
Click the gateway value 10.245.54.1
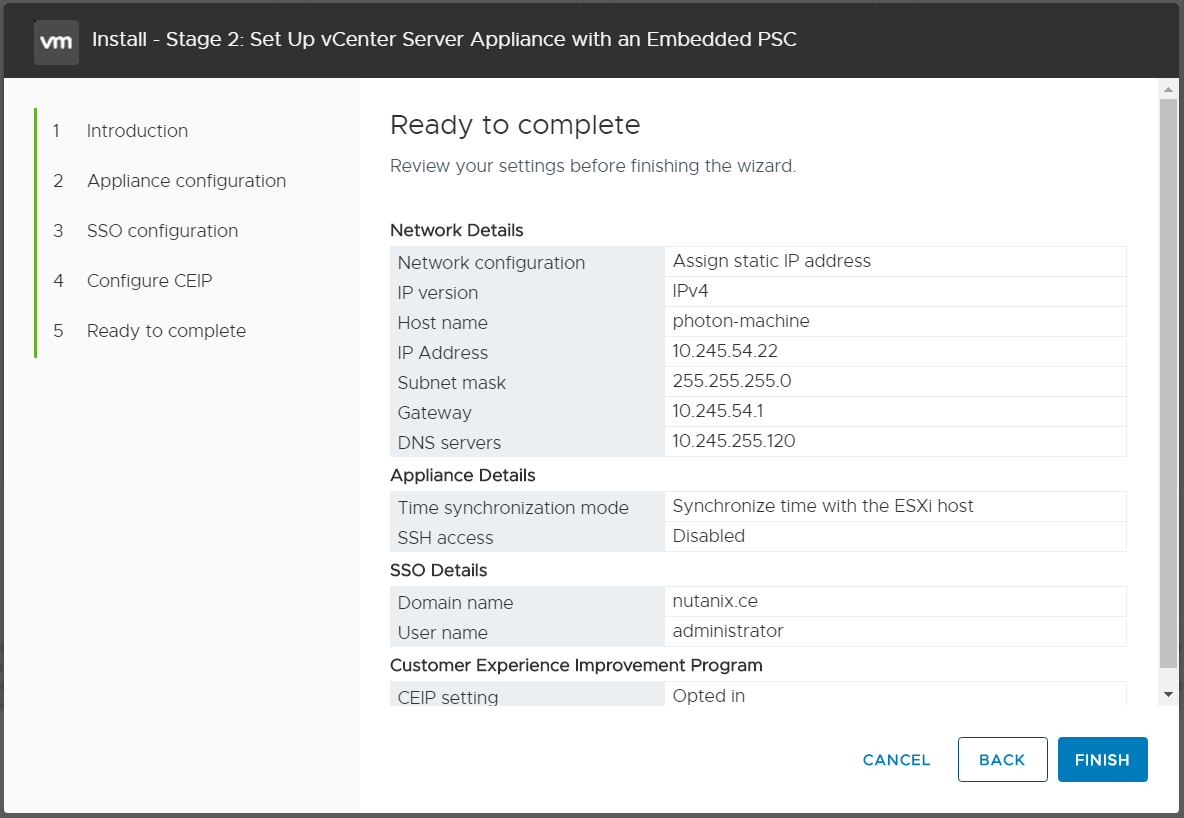pos(717,411)
